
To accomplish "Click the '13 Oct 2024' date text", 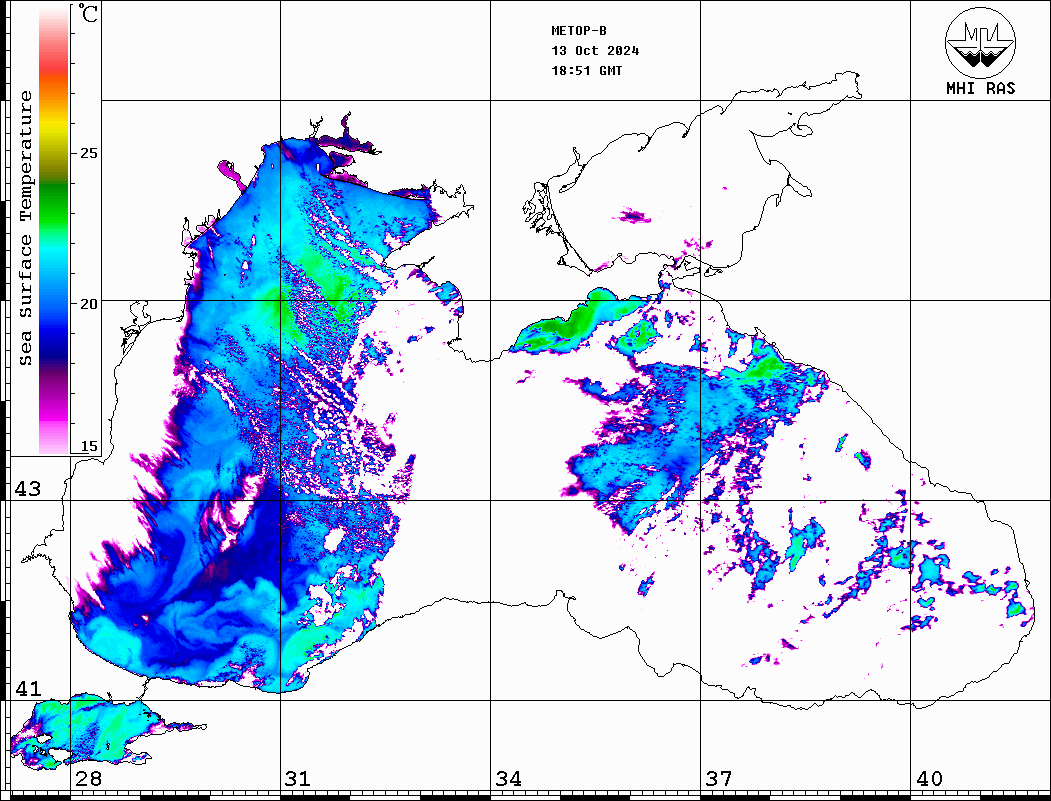I will [x=595, y=51].
